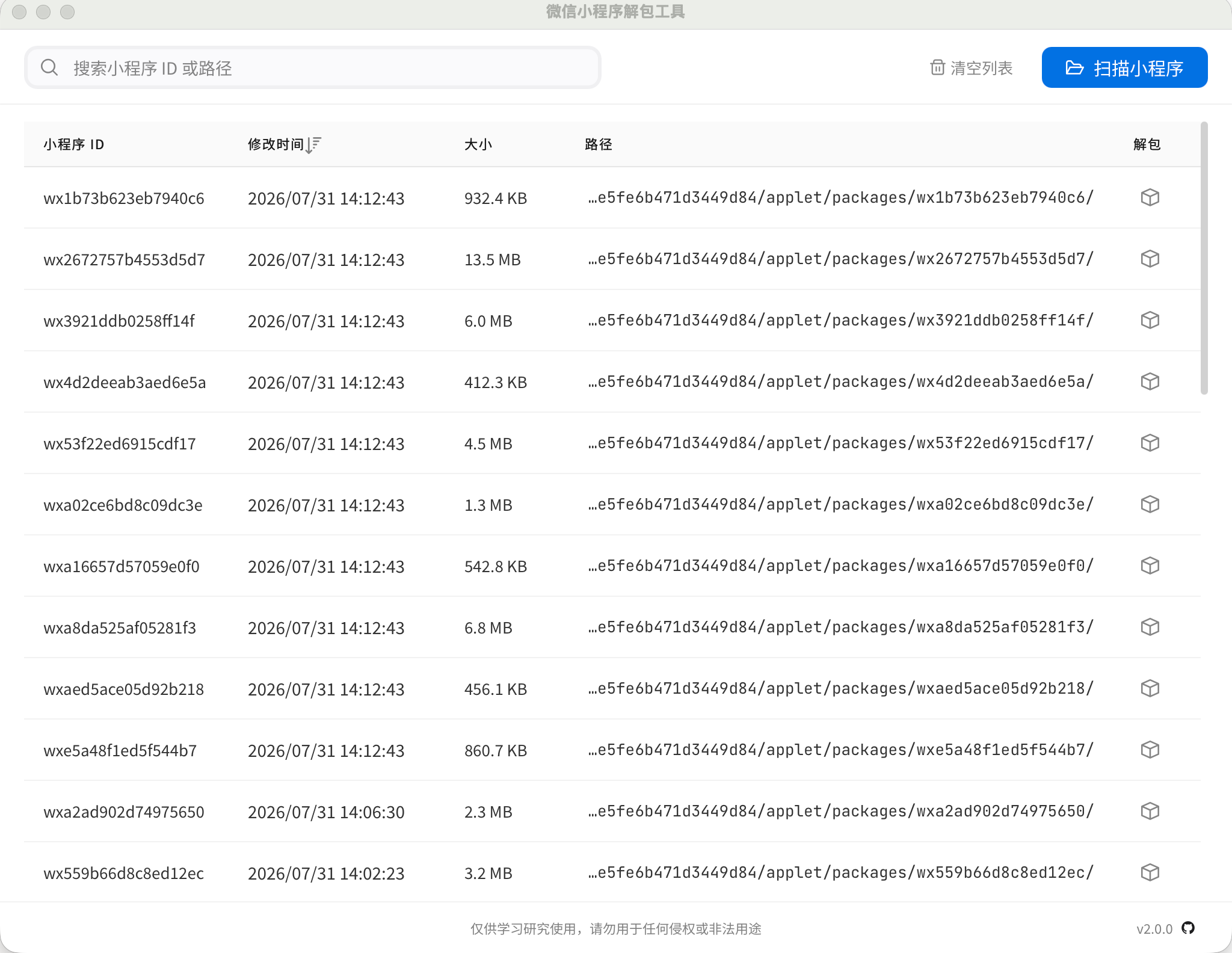The image size is (1232, 953).
Task: Click path ending in wxa8da525af05281f3/
Action: tap(841, 628)
